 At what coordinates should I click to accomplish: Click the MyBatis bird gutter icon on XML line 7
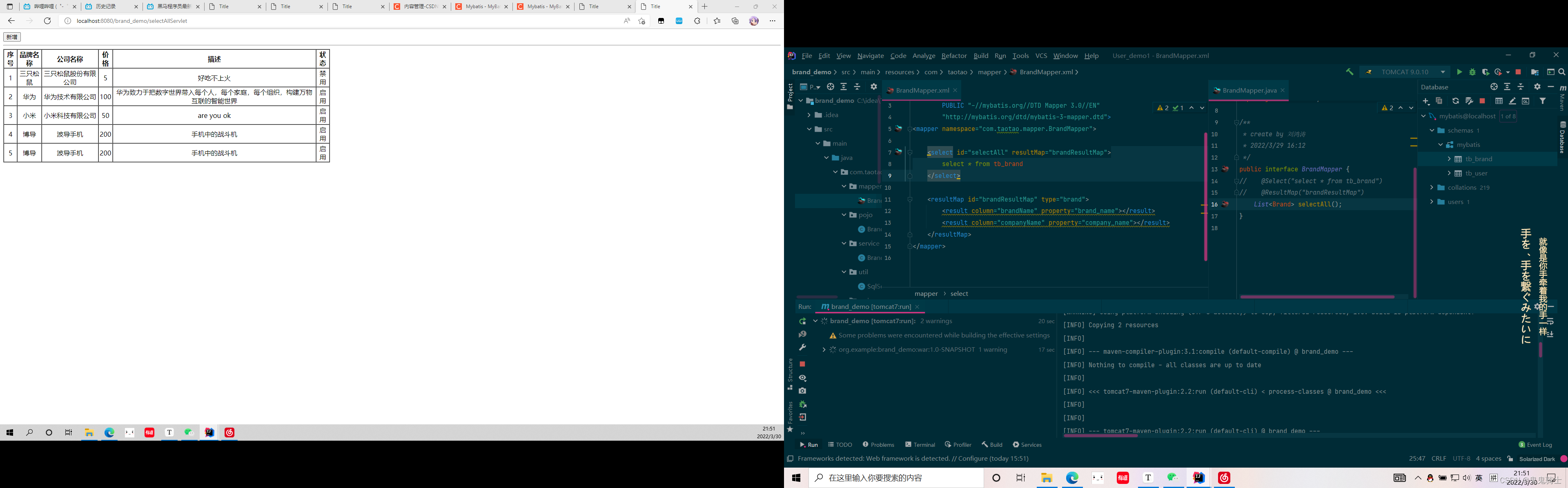click(898, 152)
